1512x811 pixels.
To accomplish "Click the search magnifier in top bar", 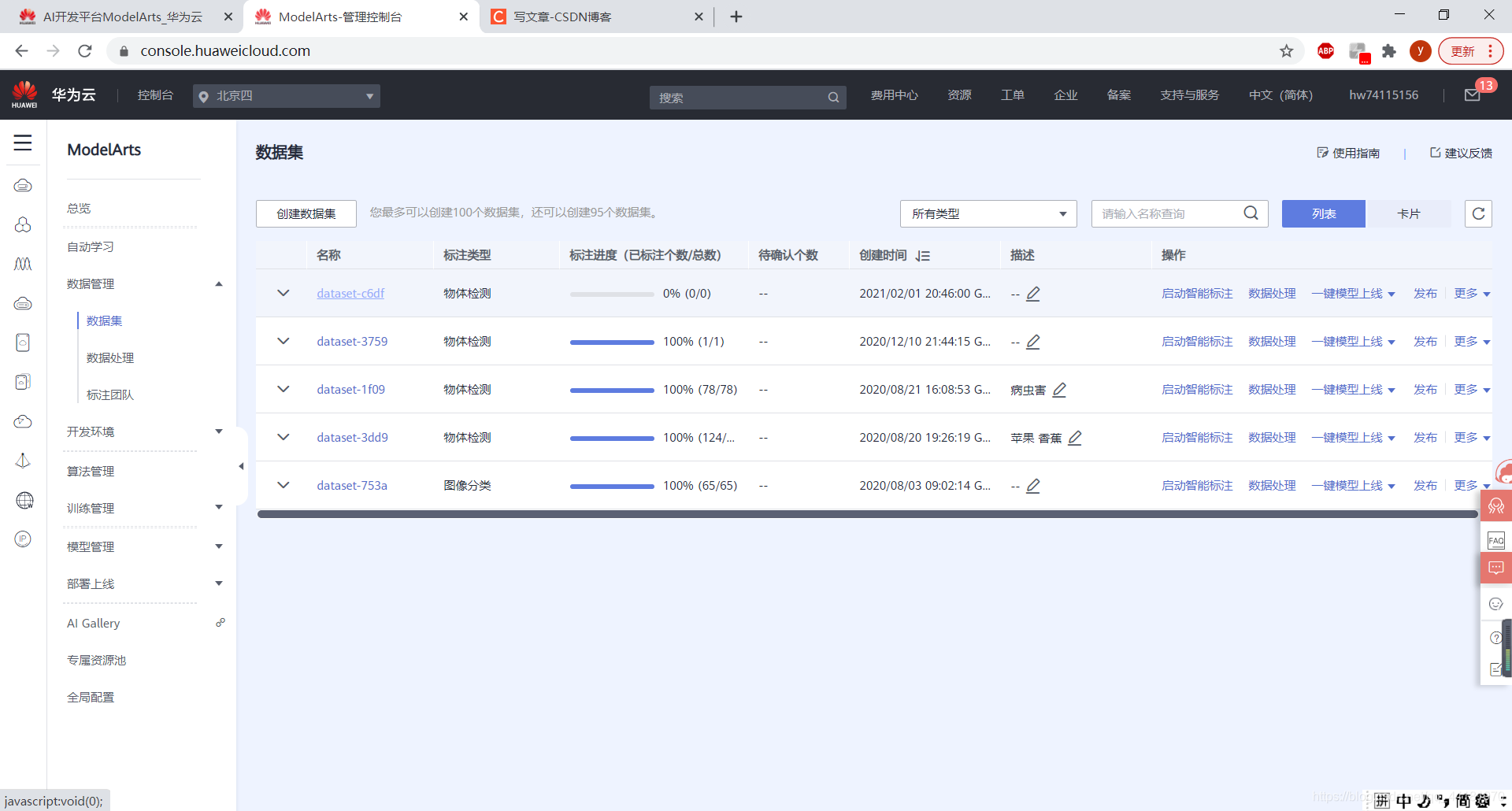I will (x=833, y=98).
